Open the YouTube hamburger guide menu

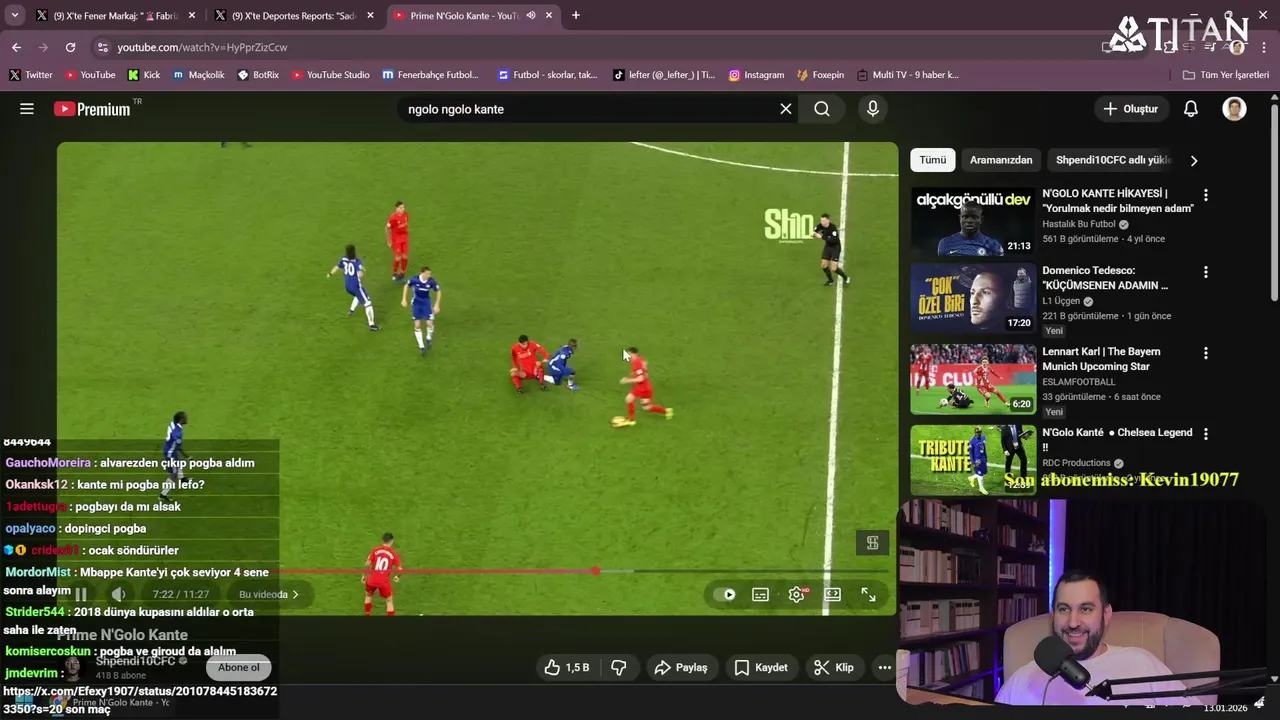(x=27, y=109)
